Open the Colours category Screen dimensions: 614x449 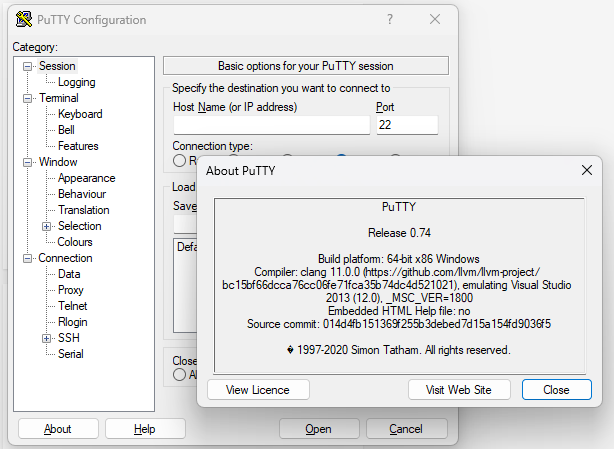tap(75, 242)
